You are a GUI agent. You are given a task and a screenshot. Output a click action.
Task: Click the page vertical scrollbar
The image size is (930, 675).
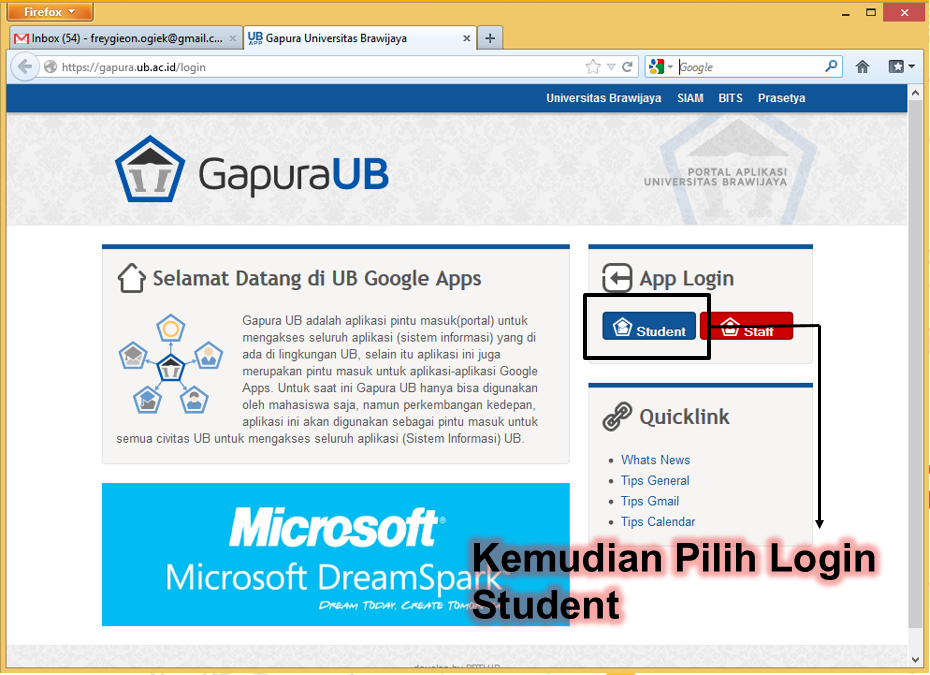(915, 364)
